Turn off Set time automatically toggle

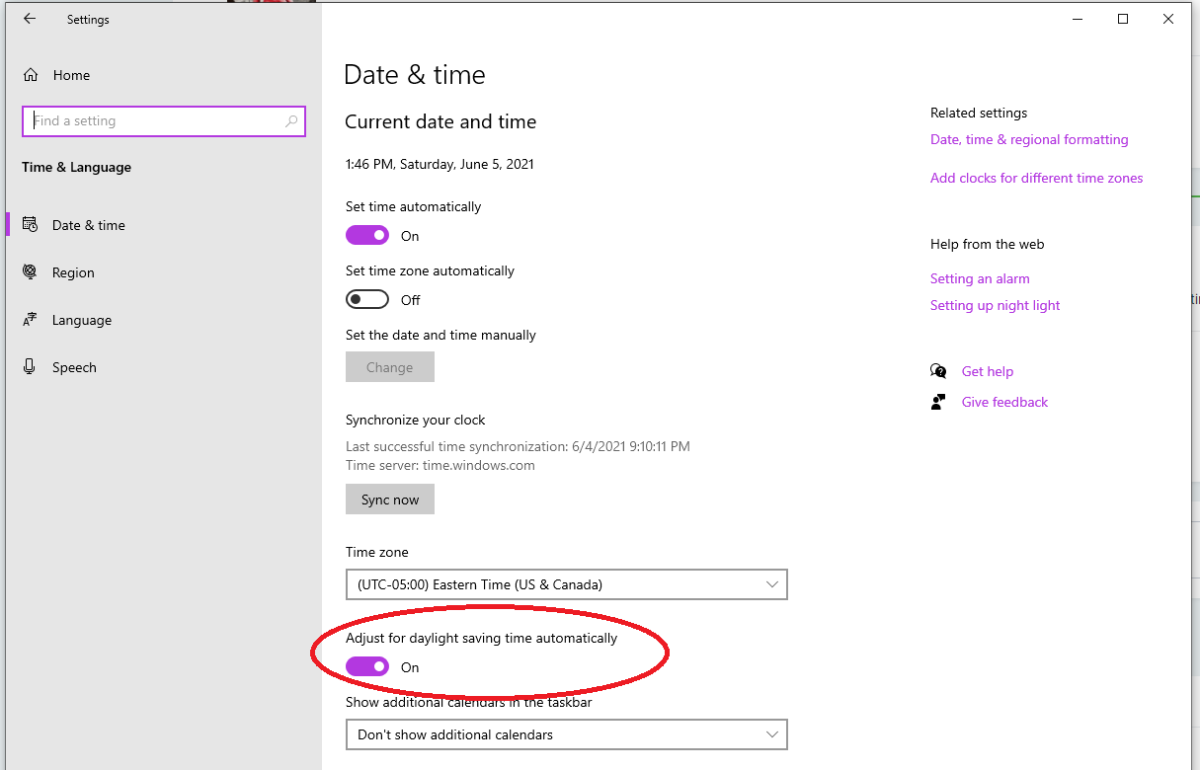tap(367, 236)
